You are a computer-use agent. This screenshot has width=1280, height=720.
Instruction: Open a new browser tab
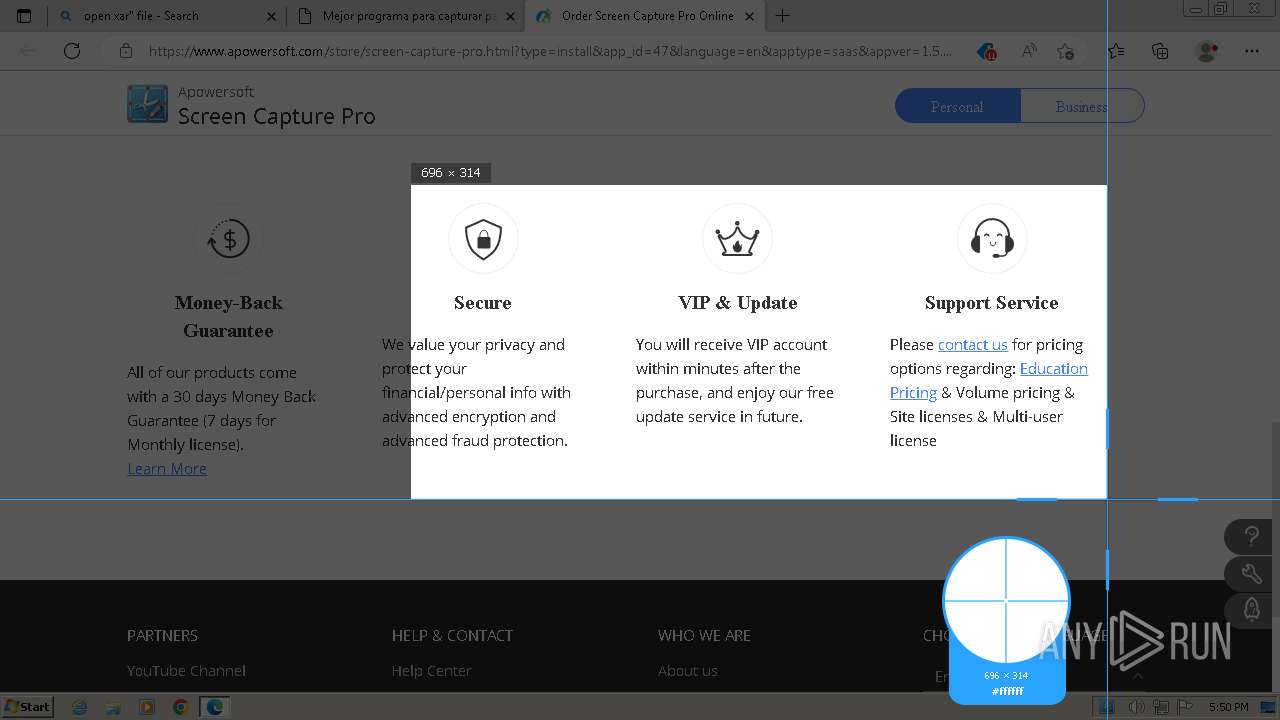click(783, 16)
